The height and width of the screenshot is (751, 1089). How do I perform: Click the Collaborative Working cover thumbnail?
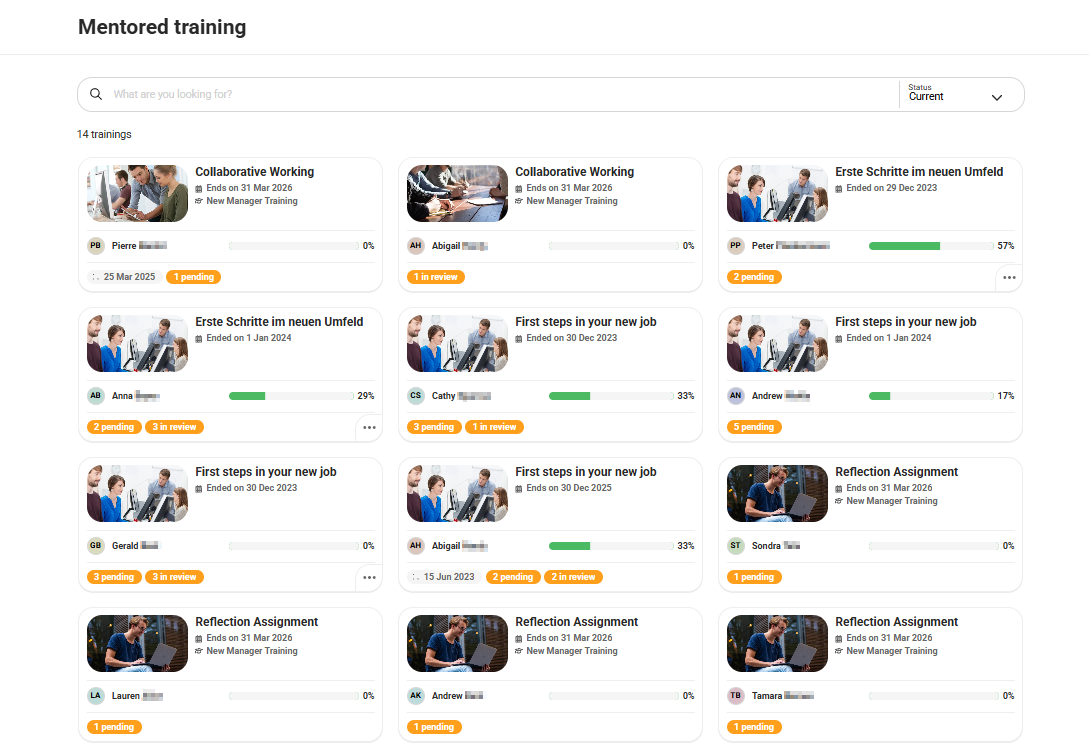136,193
